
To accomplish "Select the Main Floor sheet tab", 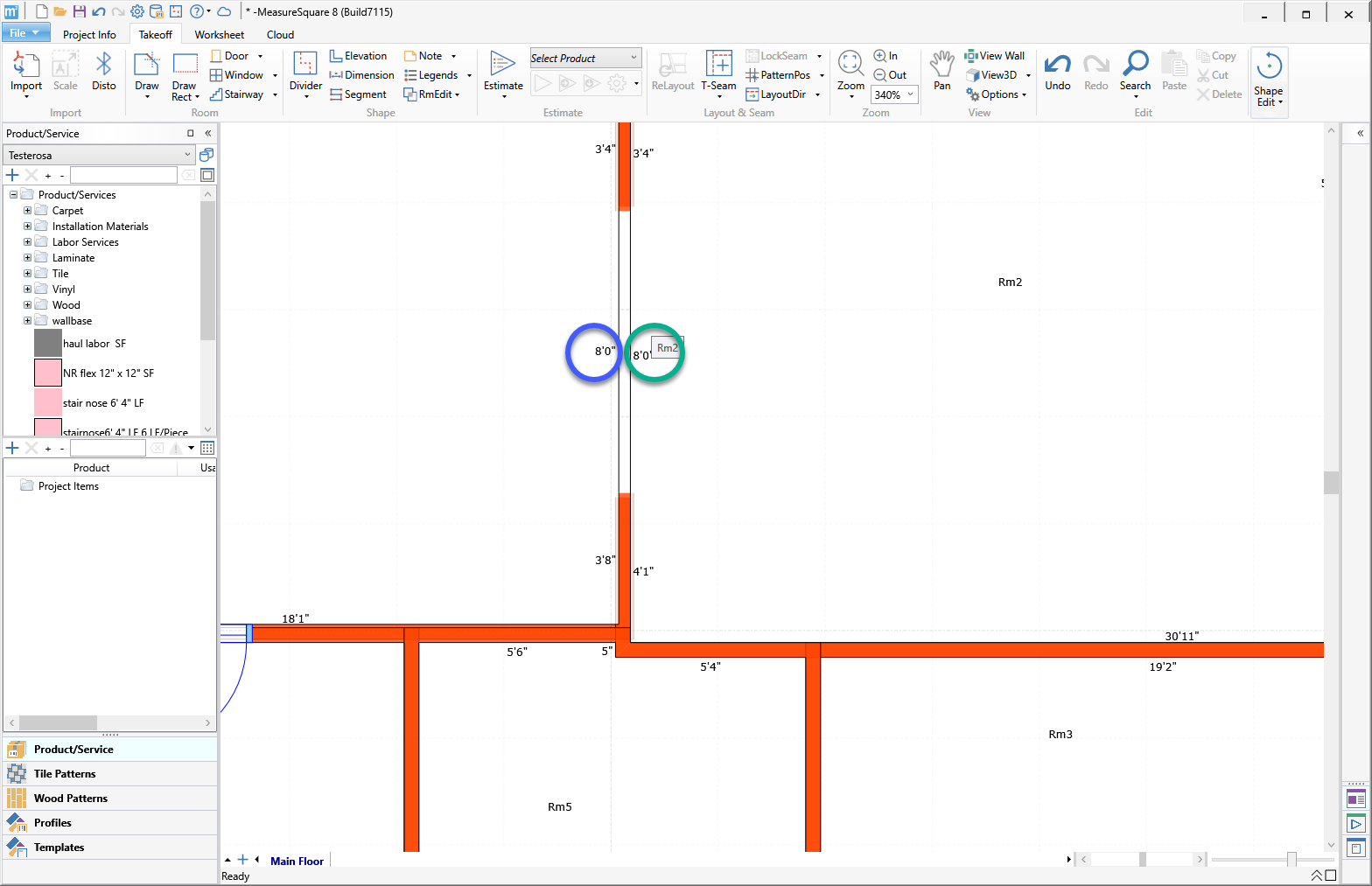I will pos(297,862).
